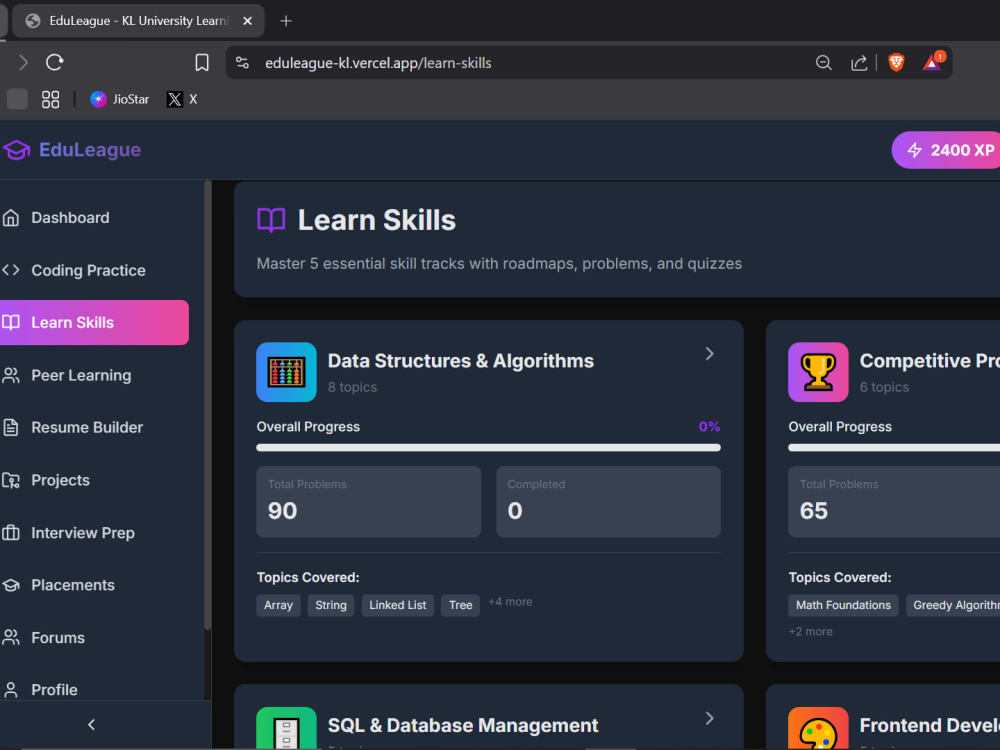Screen dimensions: 1000x750
Task: Open the Dashboard menu item
Action: tap(94, 218)
